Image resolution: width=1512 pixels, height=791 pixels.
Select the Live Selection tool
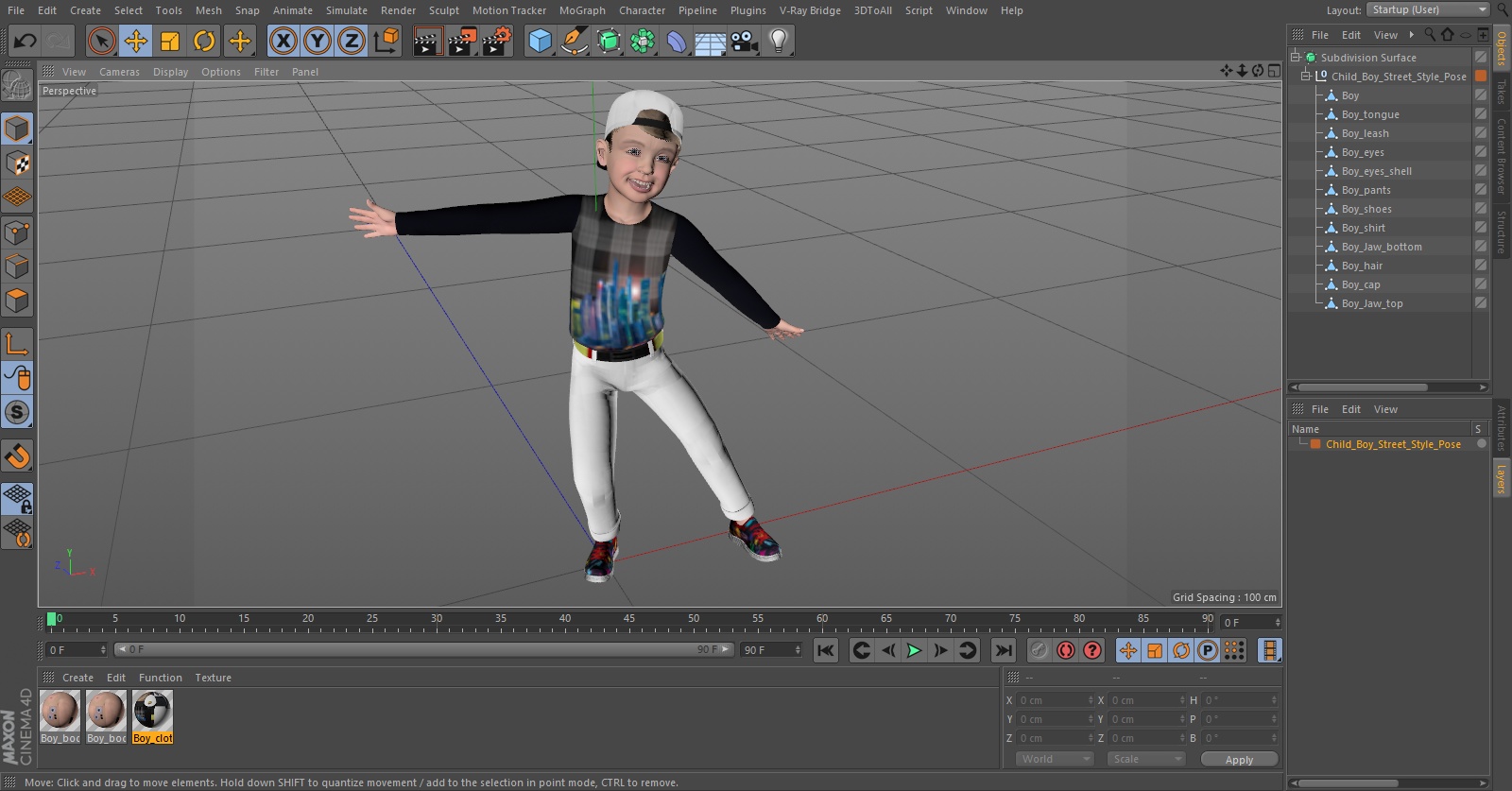(x=101, y=41)
